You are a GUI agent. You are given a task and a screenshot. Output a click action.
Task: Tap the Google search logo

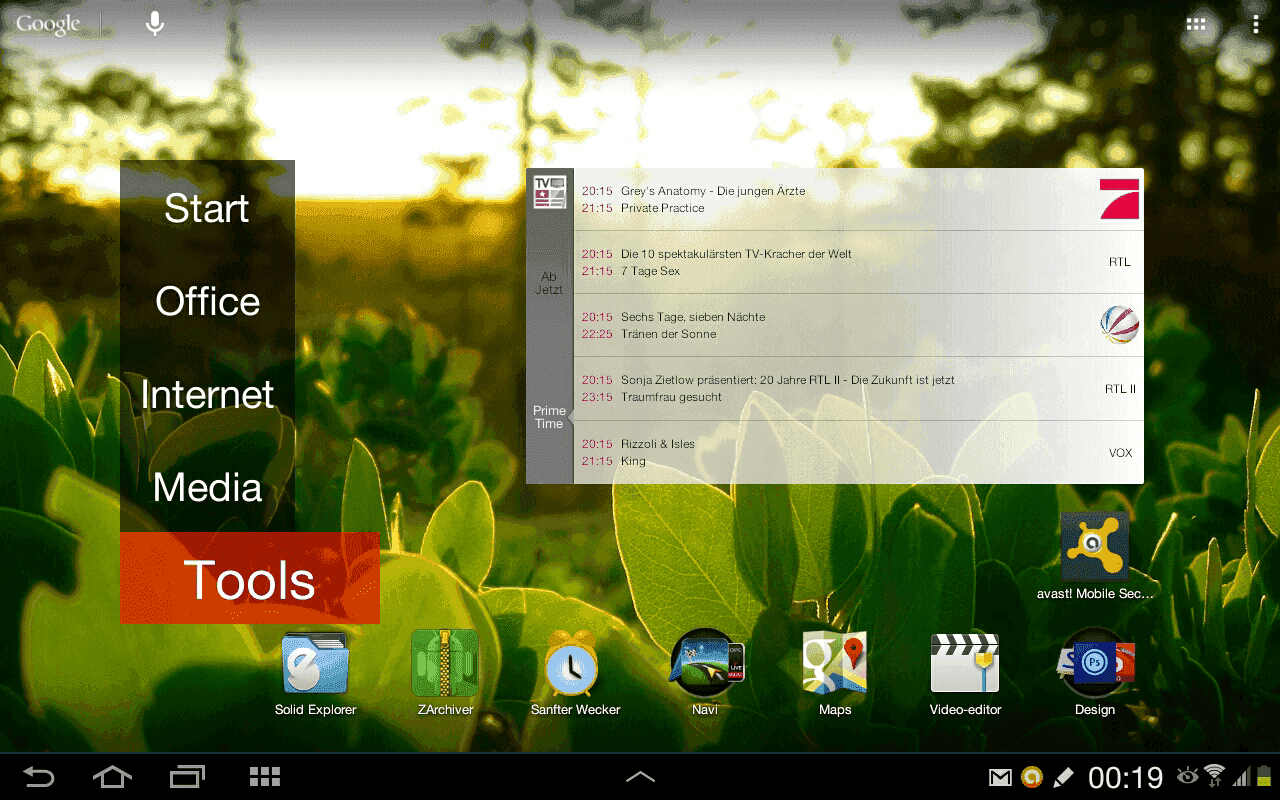point(48,24)
